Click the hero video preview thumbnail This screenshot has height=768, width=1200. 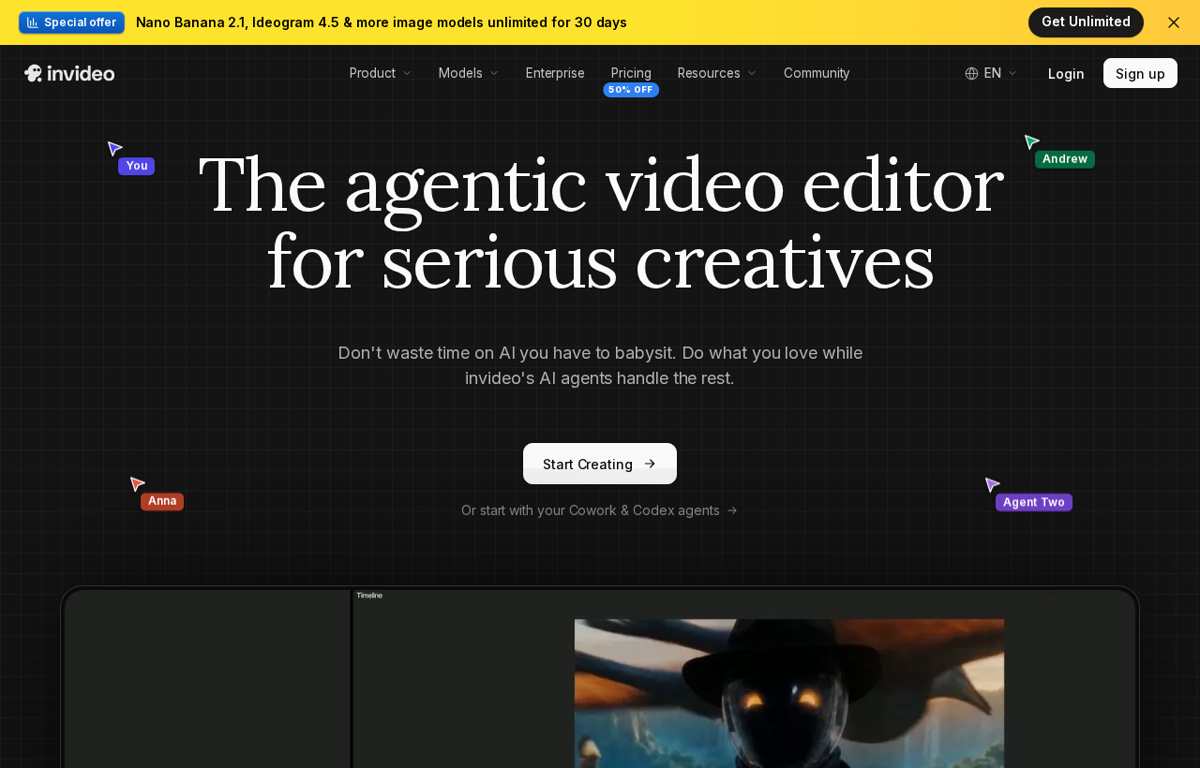click(789, 692)
